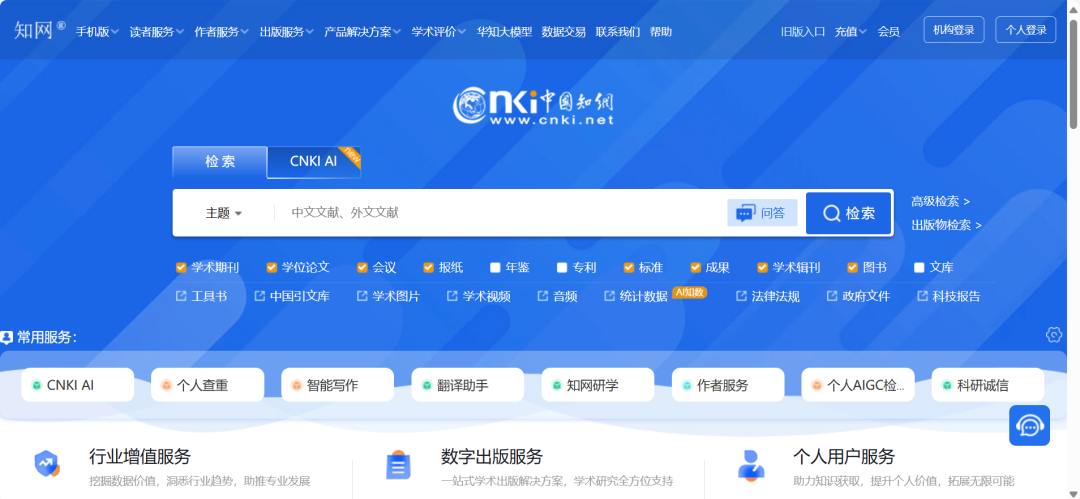1080x499 pixels.
Task: Open the 法律法规 external link icon
Action: [x=741, y=296]
